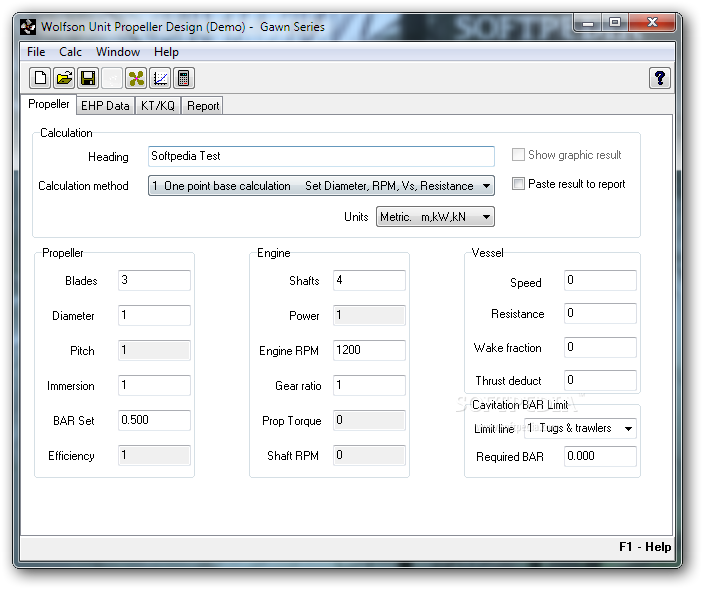703x589 pixels.
Task: Open the Help menu
Action: click(166, 52)
